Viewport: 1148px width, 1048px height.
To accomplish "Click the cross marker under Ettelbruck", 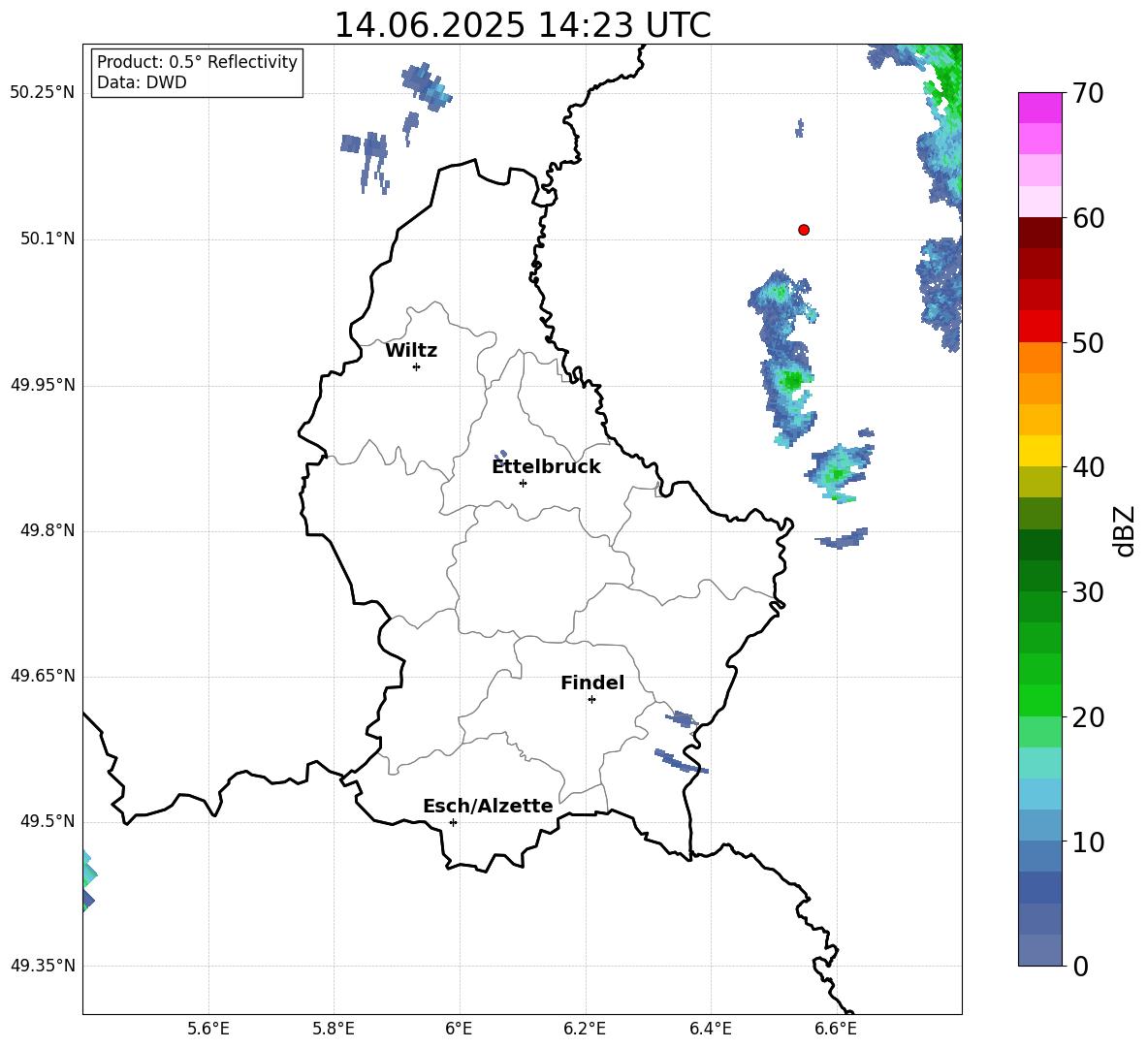I will click(x=523, y=483).
